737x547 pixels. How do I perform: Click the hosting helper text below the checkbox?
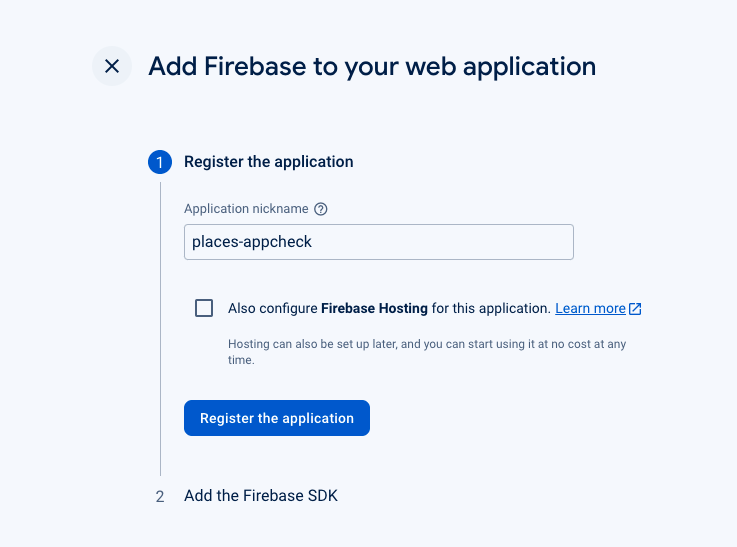(x=427, y=352)
